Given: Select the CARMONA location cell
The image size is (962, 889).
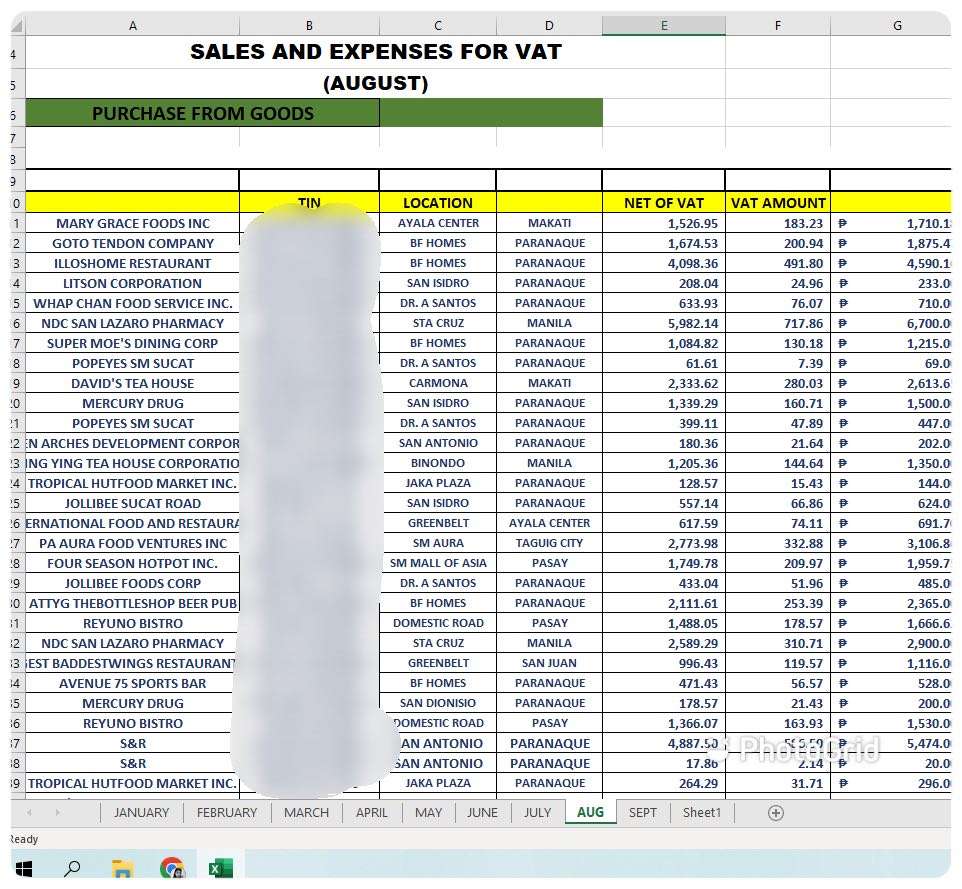Looking at the screenshot, I should pos(437,383).
